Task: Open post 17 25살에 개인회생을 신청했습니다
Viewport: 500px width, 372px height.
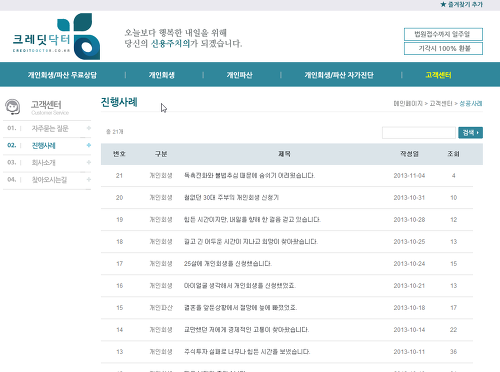Action: click(x=228, y=264)
